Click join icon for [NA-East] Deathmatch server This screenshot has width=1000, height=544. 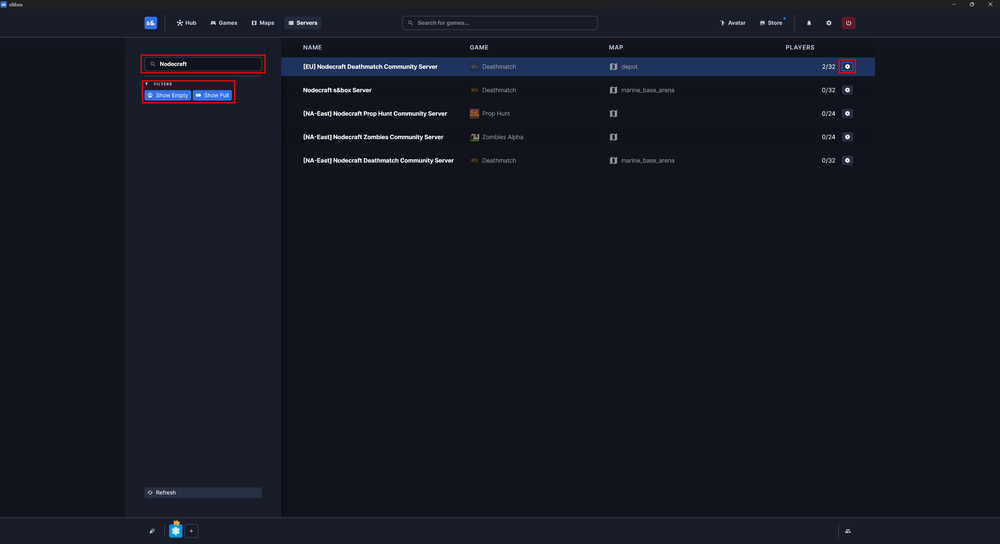[x=848, y=161]
